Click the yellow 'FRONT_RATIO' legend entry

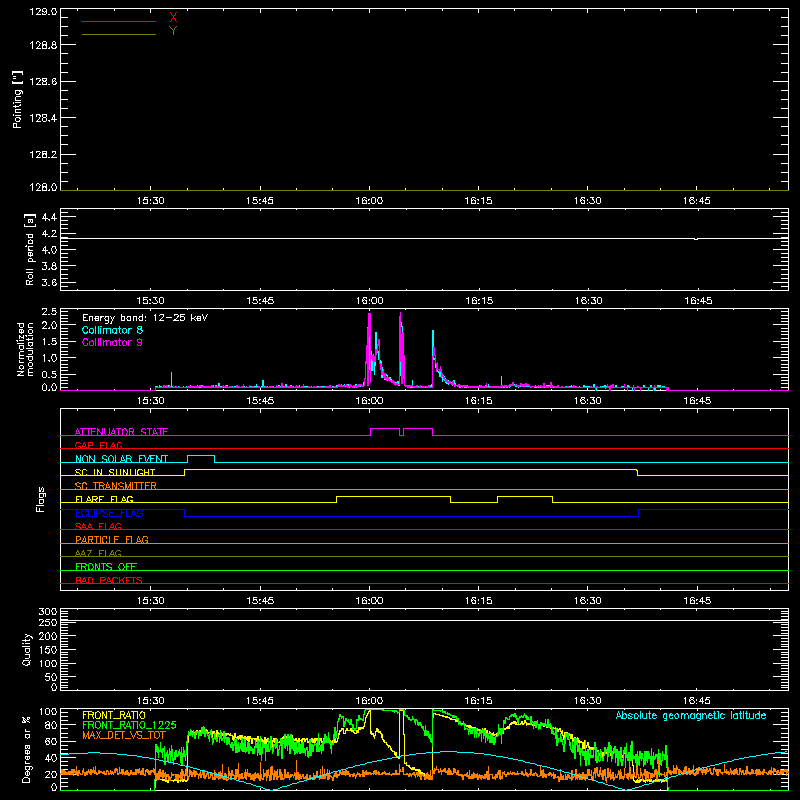click(114, 715)
